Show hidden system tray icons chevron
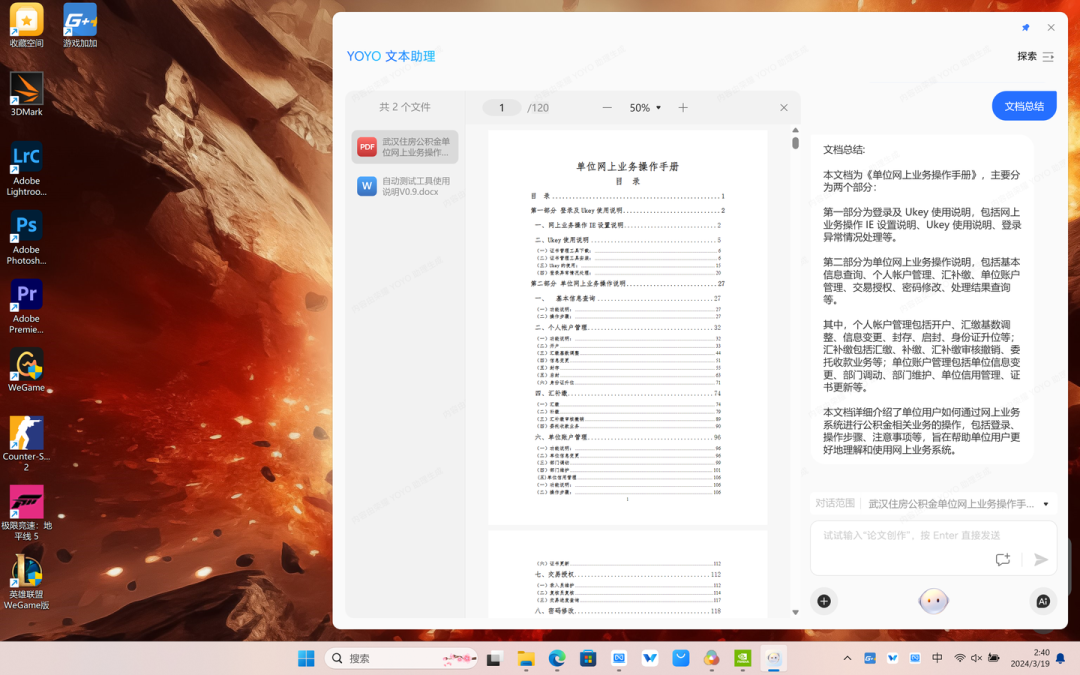Image resolution: width=1080 pixels, height=675 pixels. click(847, 658)
